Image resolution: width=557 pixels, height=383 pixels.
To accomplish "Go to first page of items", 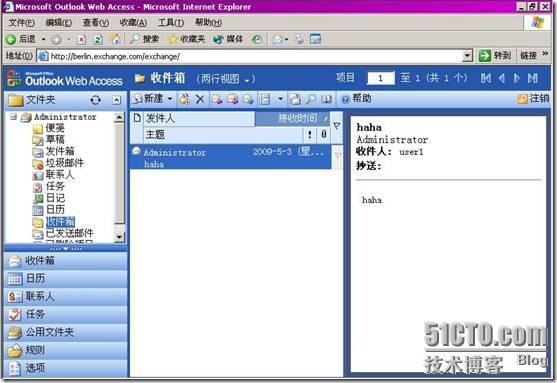I will (486, 78).
